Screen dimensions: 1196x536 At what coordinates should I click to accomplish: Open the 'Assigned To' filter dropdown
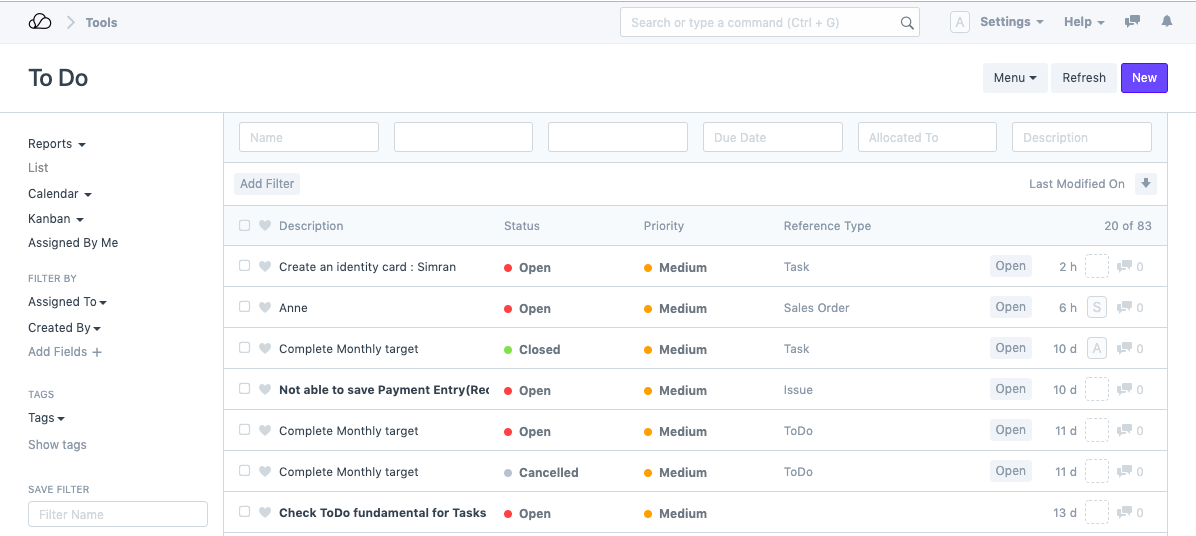coord(67,302)
